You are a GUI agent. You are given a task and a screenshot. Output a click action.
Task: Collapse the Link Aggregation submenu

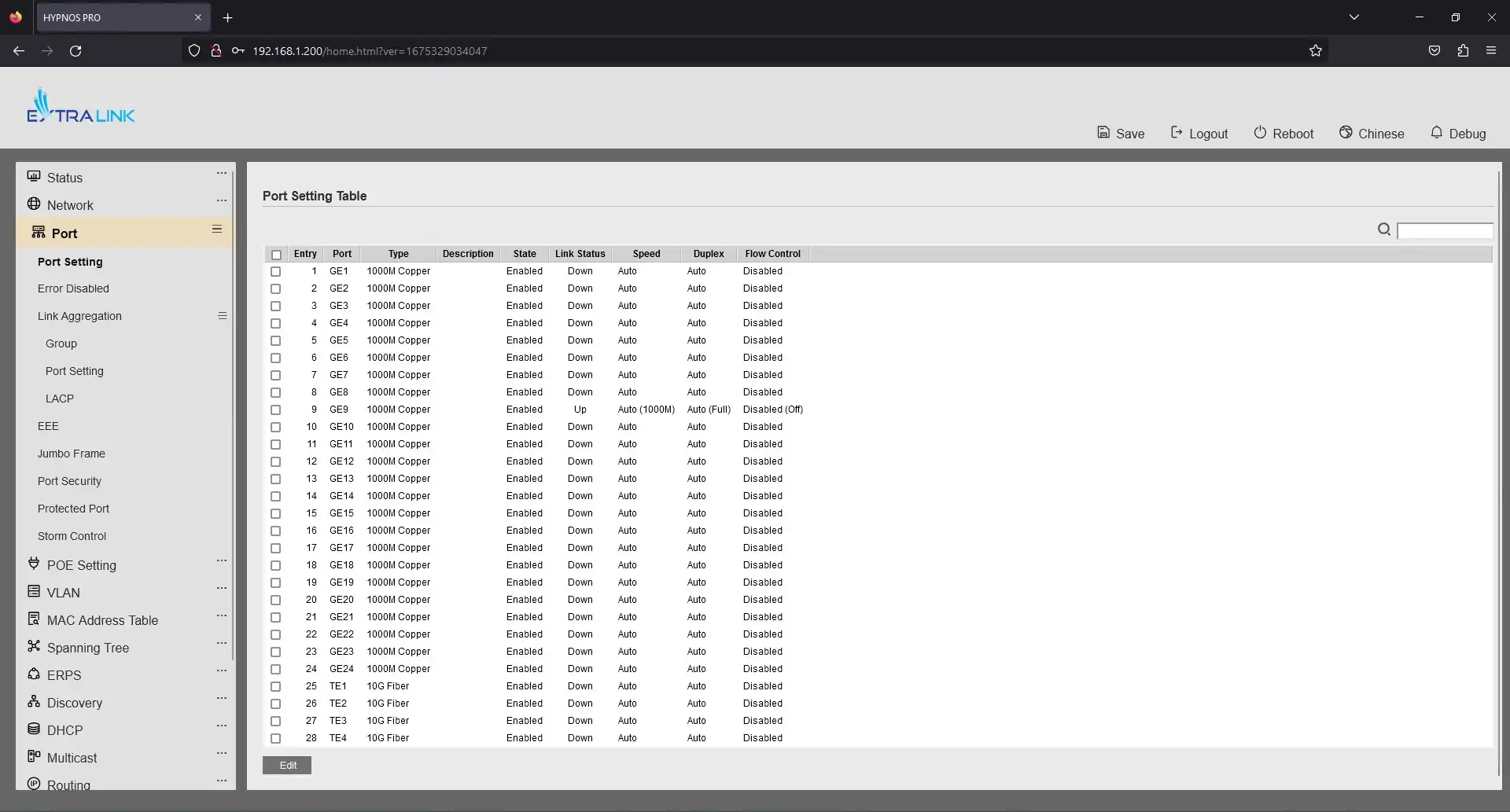[x=222, y=316]
